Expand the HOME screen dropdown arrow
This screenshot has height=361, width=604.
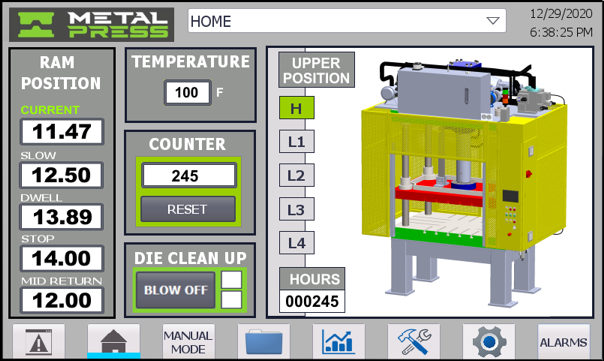pos(493,21)
